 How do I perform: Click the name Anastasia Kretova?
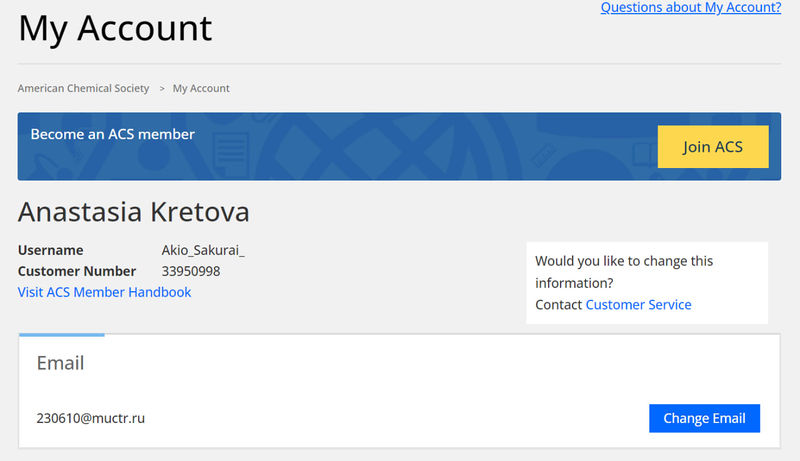134,212
